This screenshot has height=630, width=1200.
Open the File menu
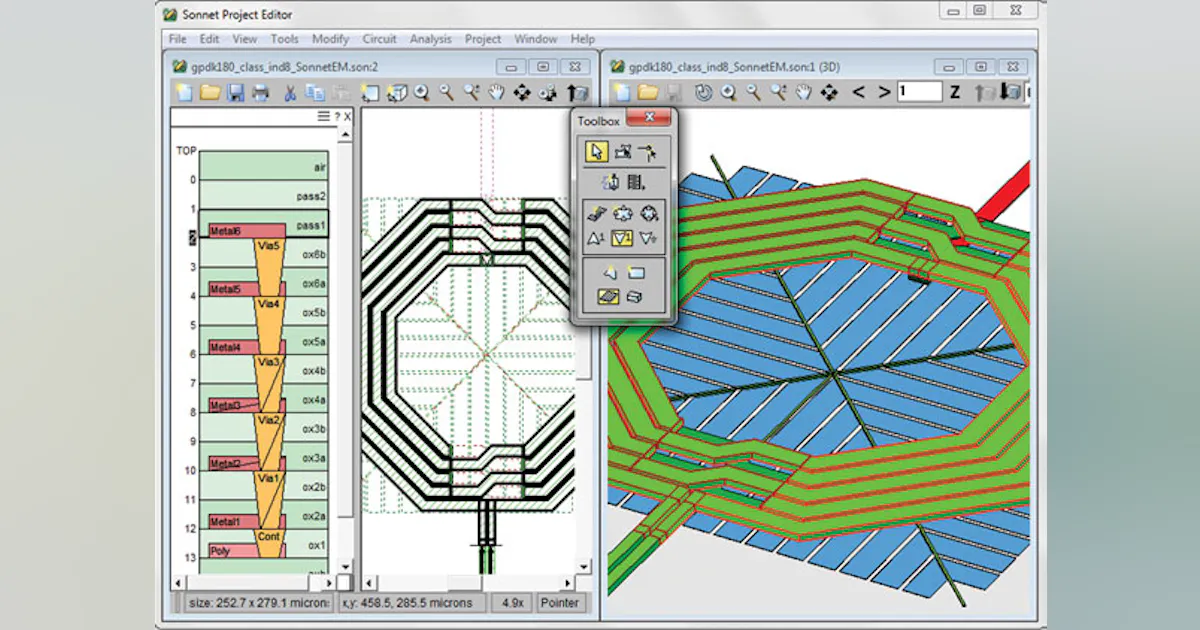point(177,39)
